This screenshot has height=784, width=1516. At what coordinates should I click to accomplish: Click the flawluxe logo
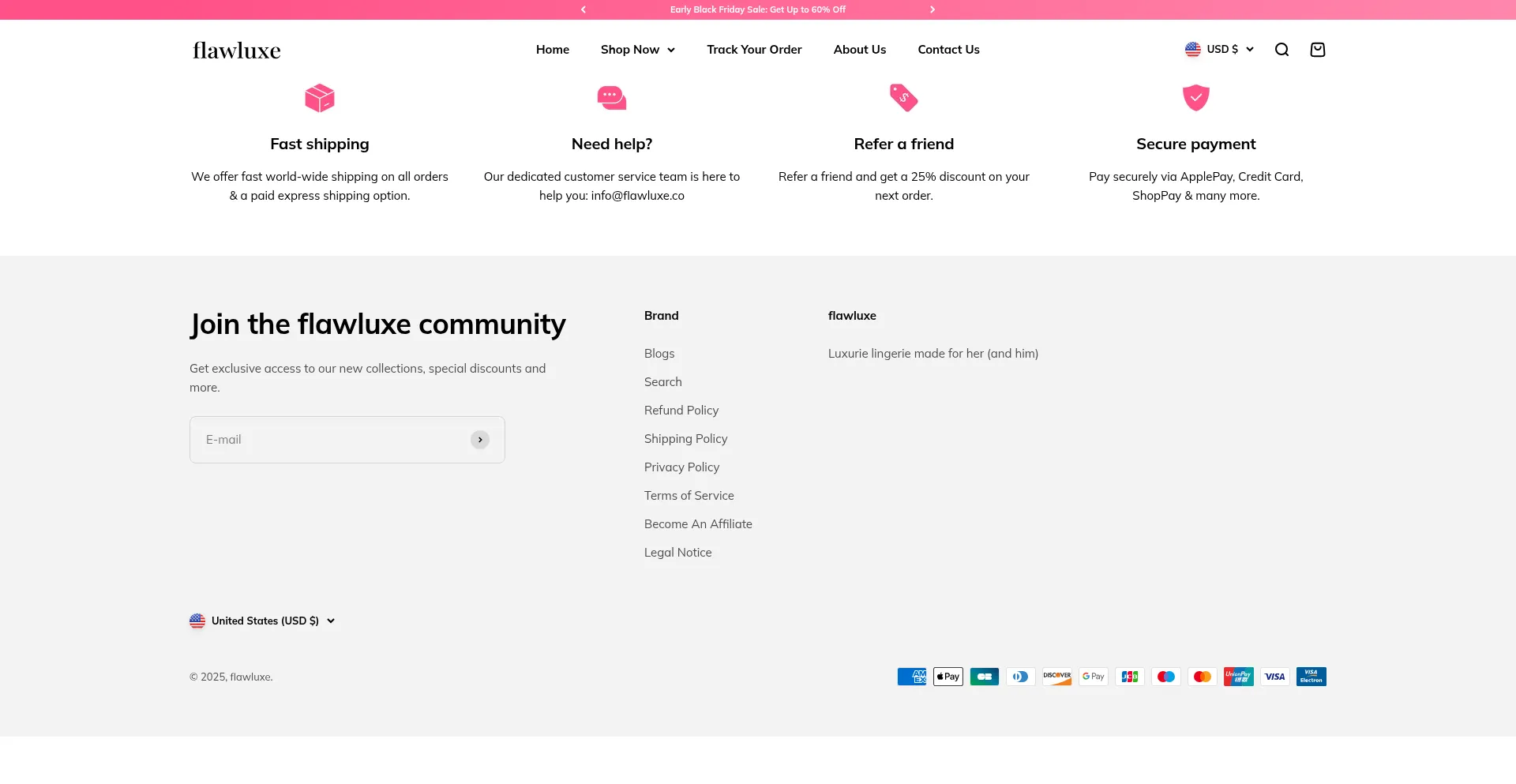coord(237,51)
